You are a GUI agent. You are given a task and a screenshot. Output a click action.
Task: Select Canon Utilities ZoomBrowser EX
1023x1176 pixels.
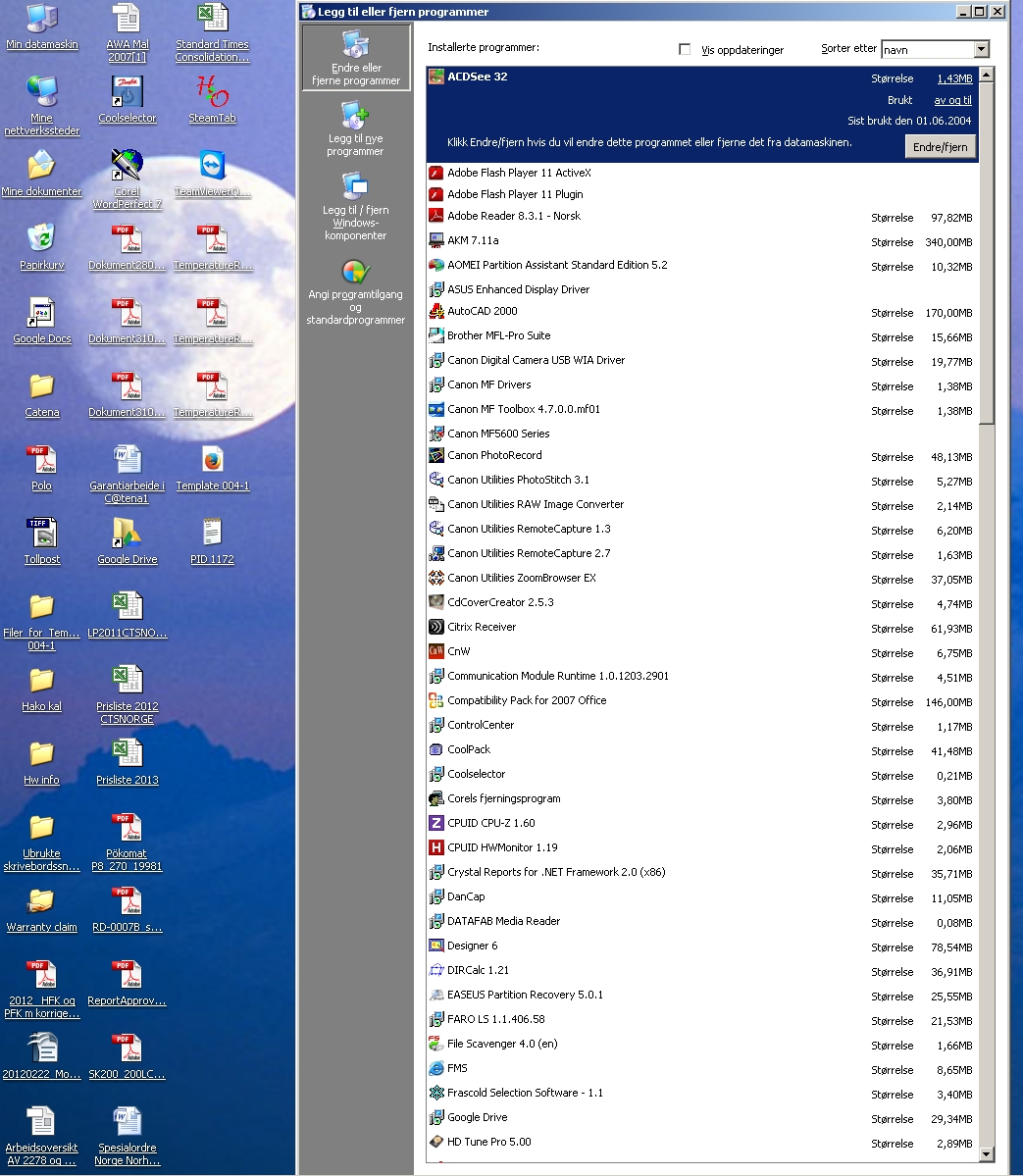(702, 579)
